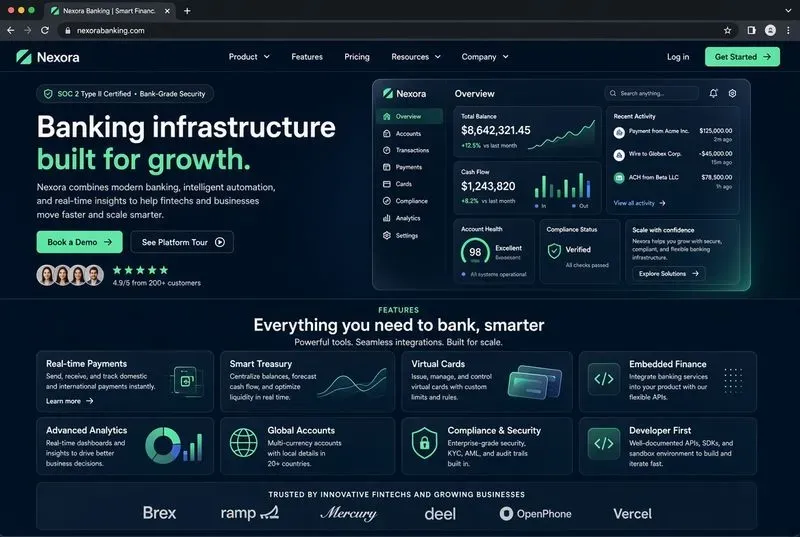Click the Get Started button
The height and width of the screenshot is (537, 800).
coord(742,57)
